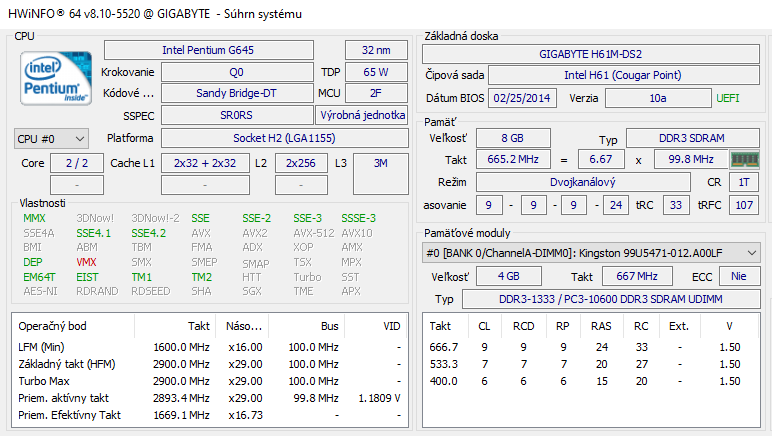Click the green memory module icon

[x=744, y=159]
